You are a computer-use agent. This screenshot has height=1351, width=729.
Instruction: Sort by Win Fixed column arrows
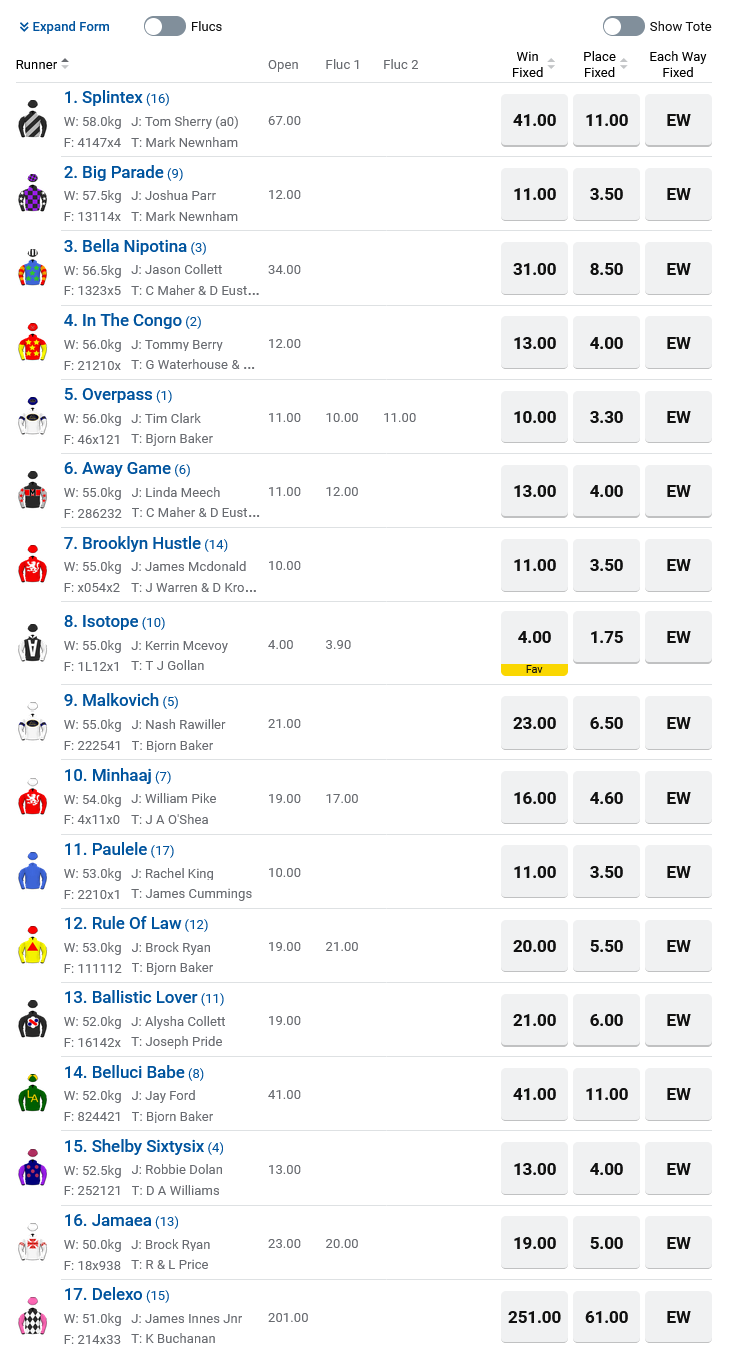pos(551,64)
